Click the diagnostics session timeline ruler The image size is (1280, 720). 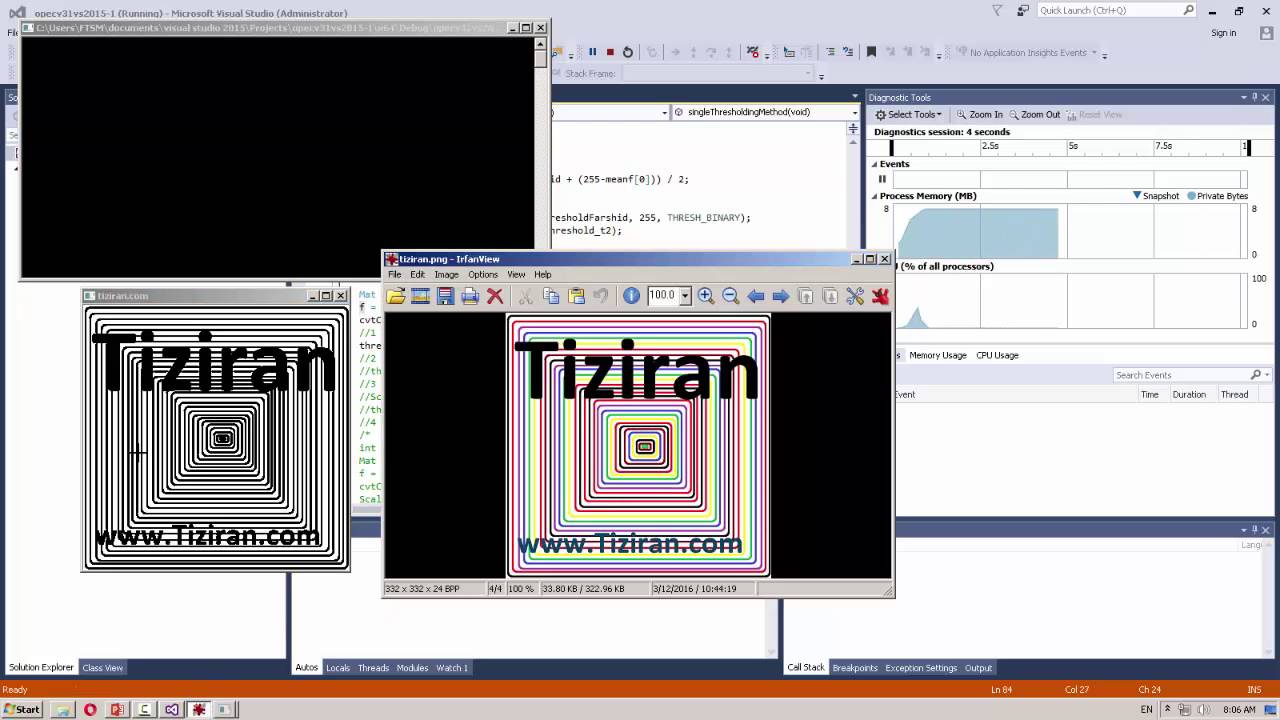click(x=1069, y=147)
